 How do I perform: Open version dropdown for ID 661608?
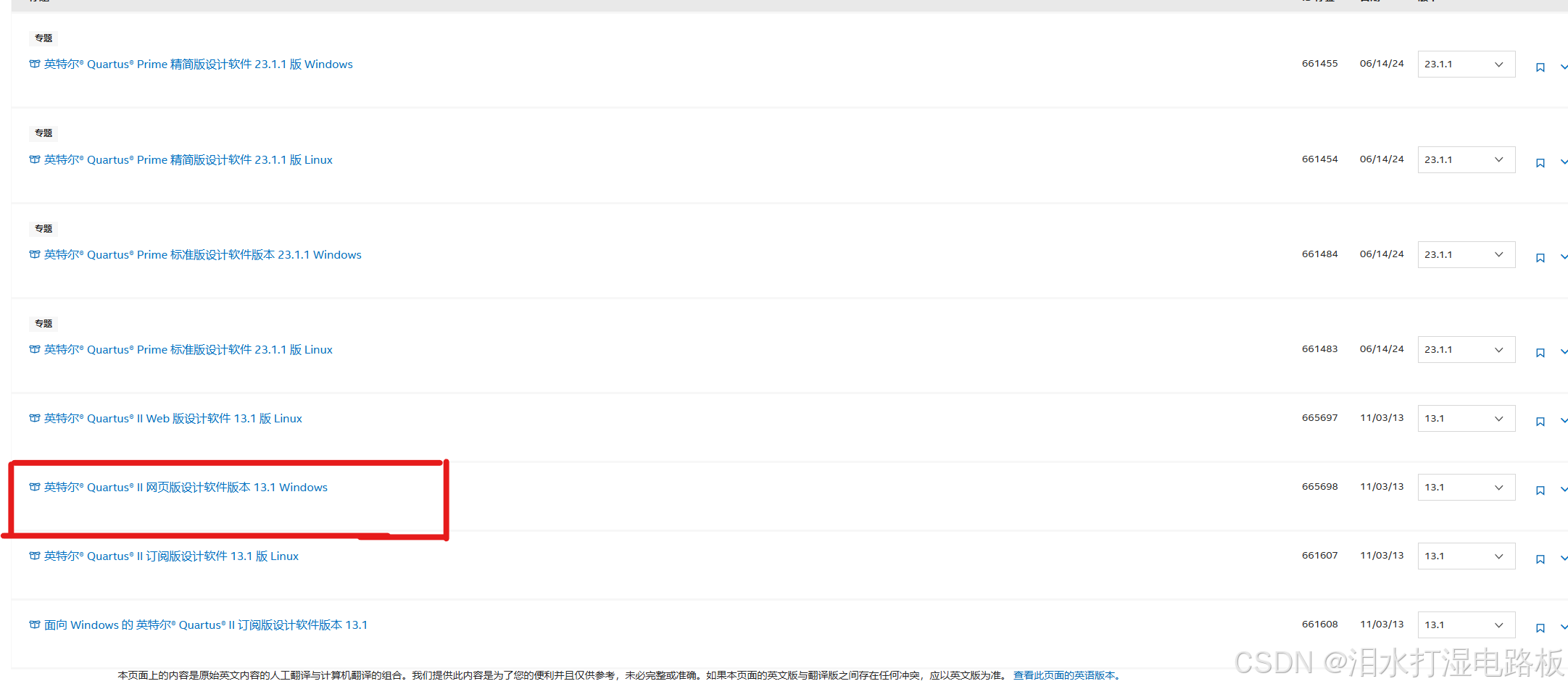[1466, 625]
